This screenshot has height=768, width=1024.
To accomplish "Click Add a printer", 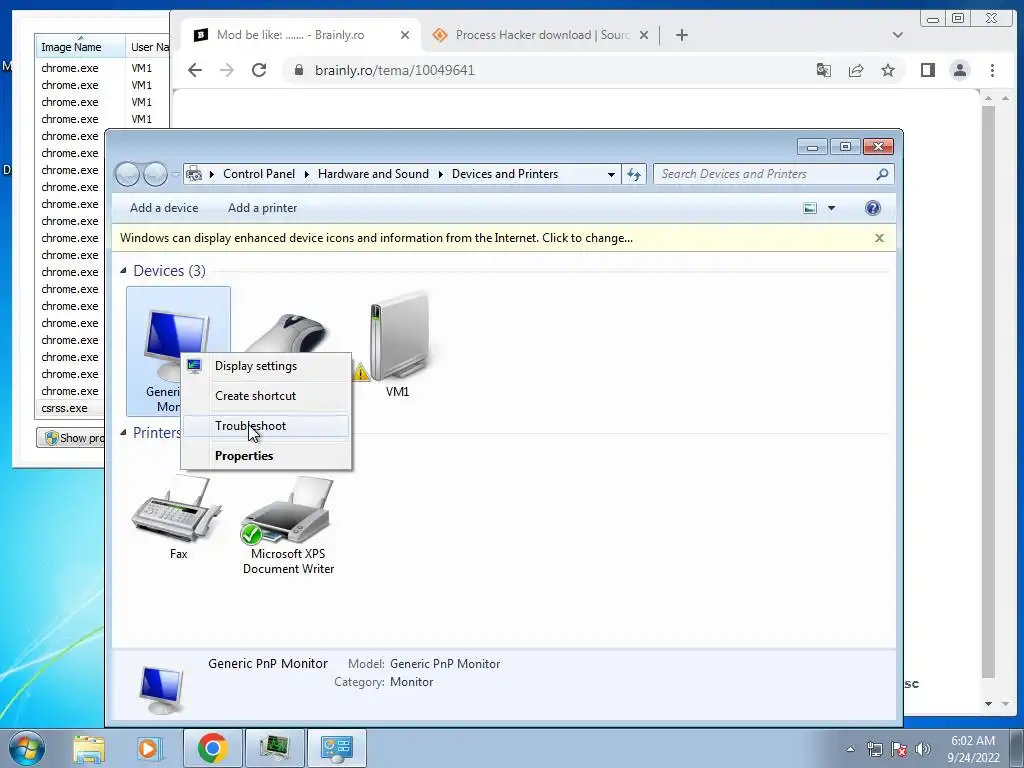I will pyautogui.click(x=263, y=208).
